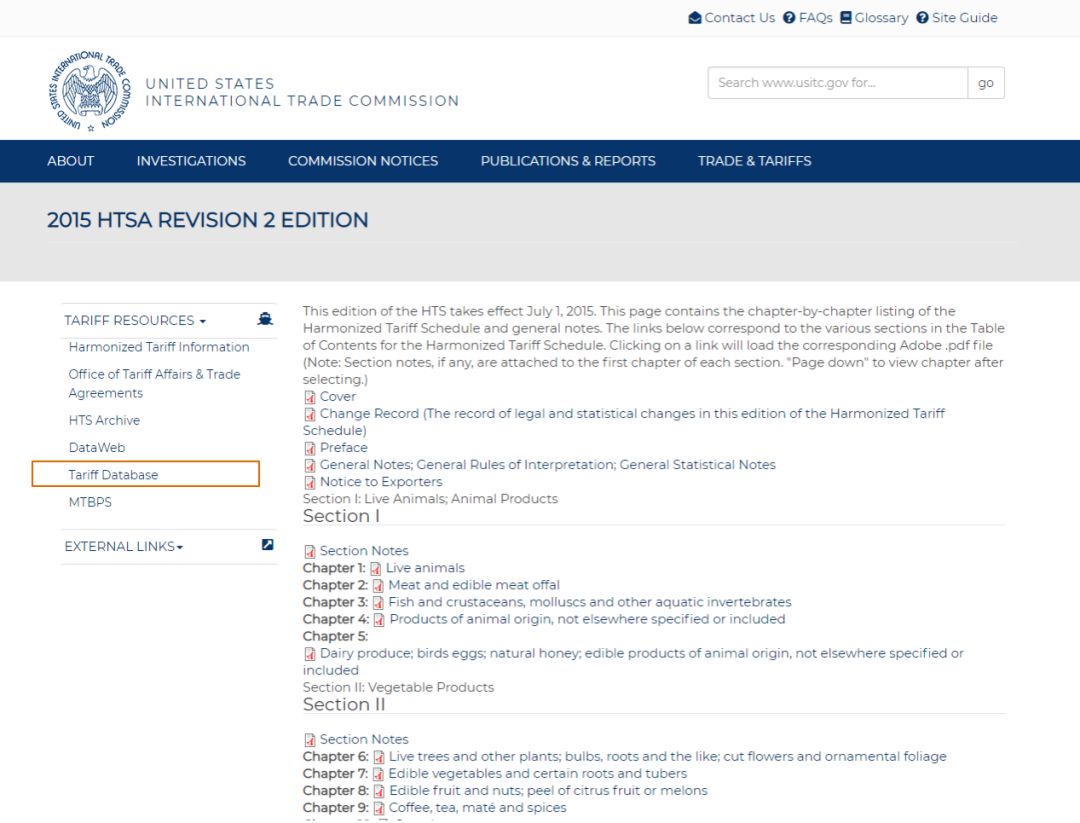
Task: Click the Contact Us envelope icon
Action: [695, 18]
